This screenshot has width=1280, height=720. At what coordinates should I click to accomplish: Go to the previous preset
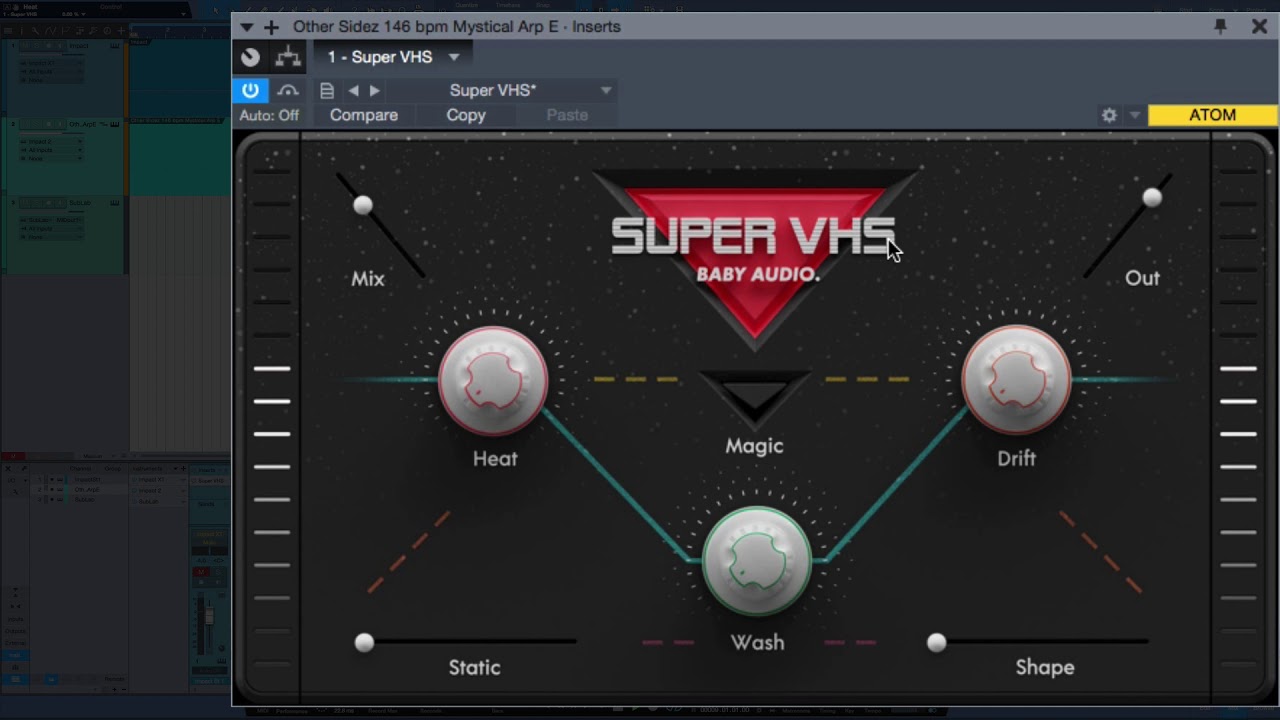pyautogui.click(x=353, y=90)
